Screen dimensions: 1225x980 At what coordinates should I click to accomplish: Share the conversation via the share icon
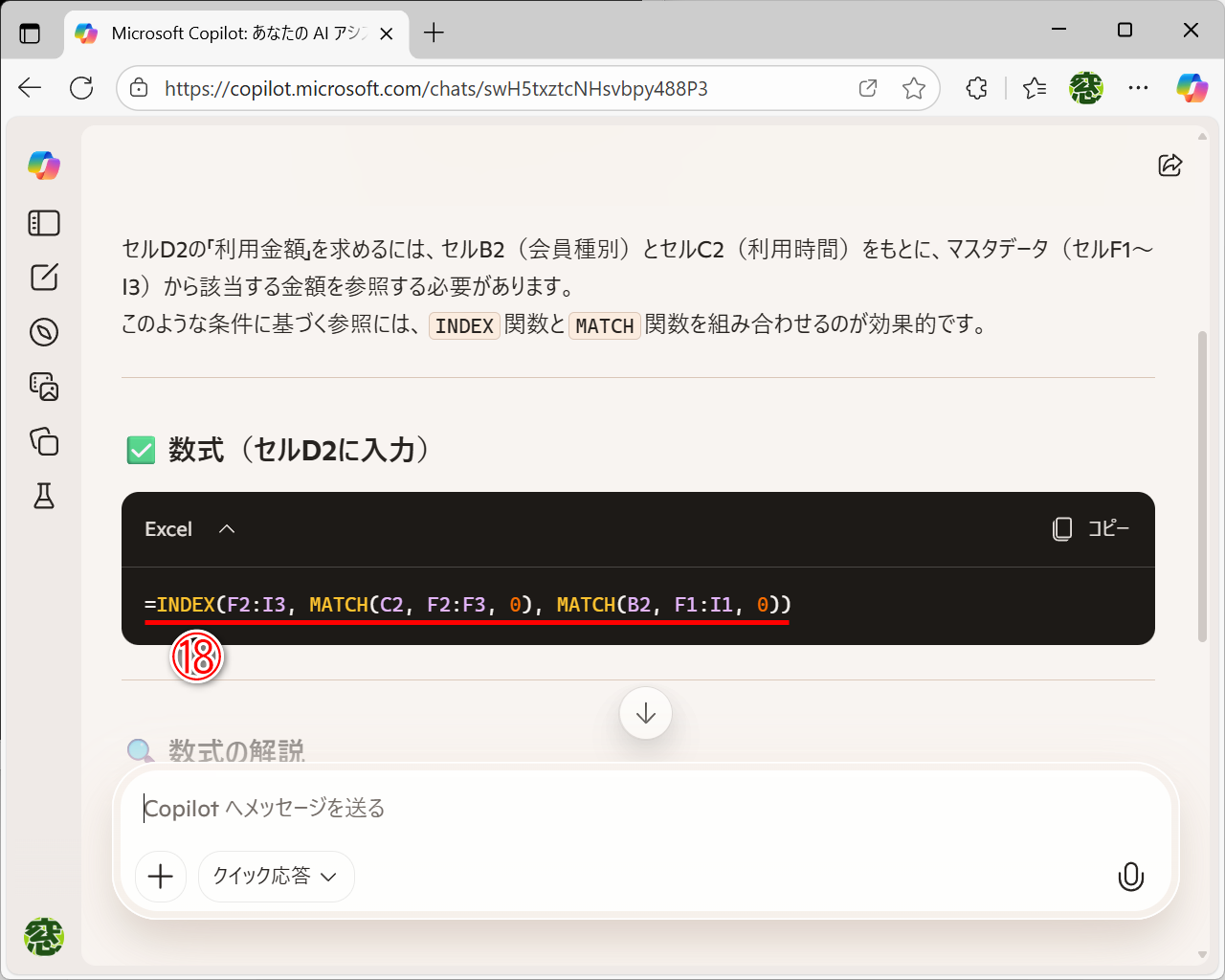[1169, 165]
